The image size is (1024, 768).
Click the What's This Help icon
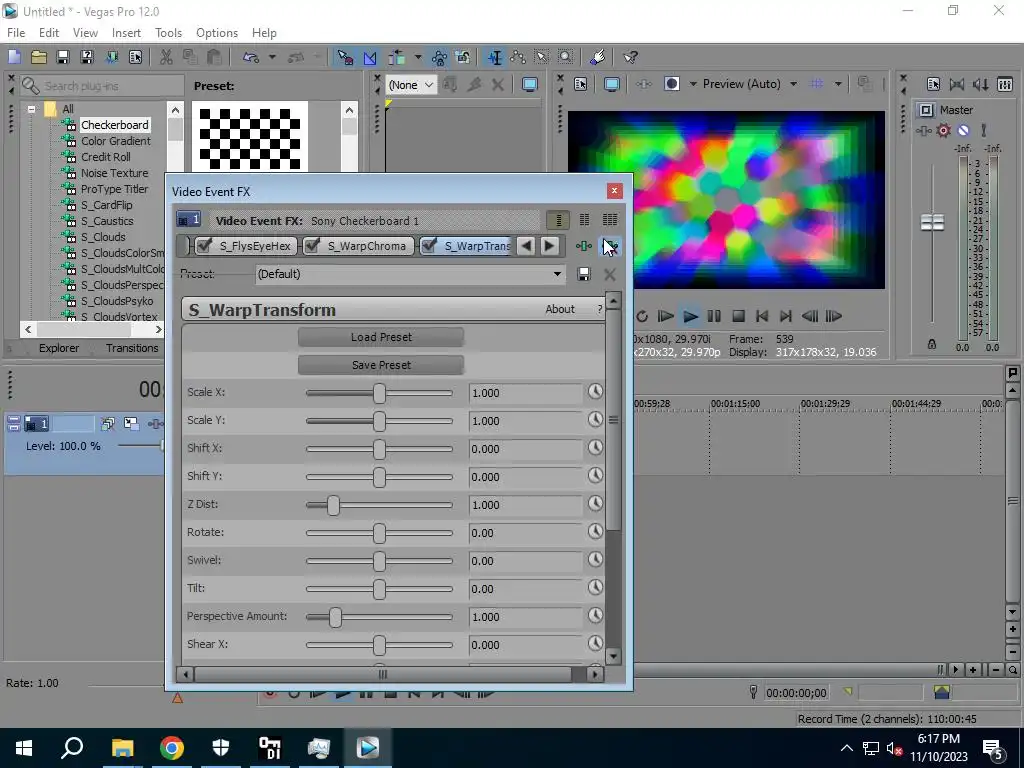click(x=630, y=57)
